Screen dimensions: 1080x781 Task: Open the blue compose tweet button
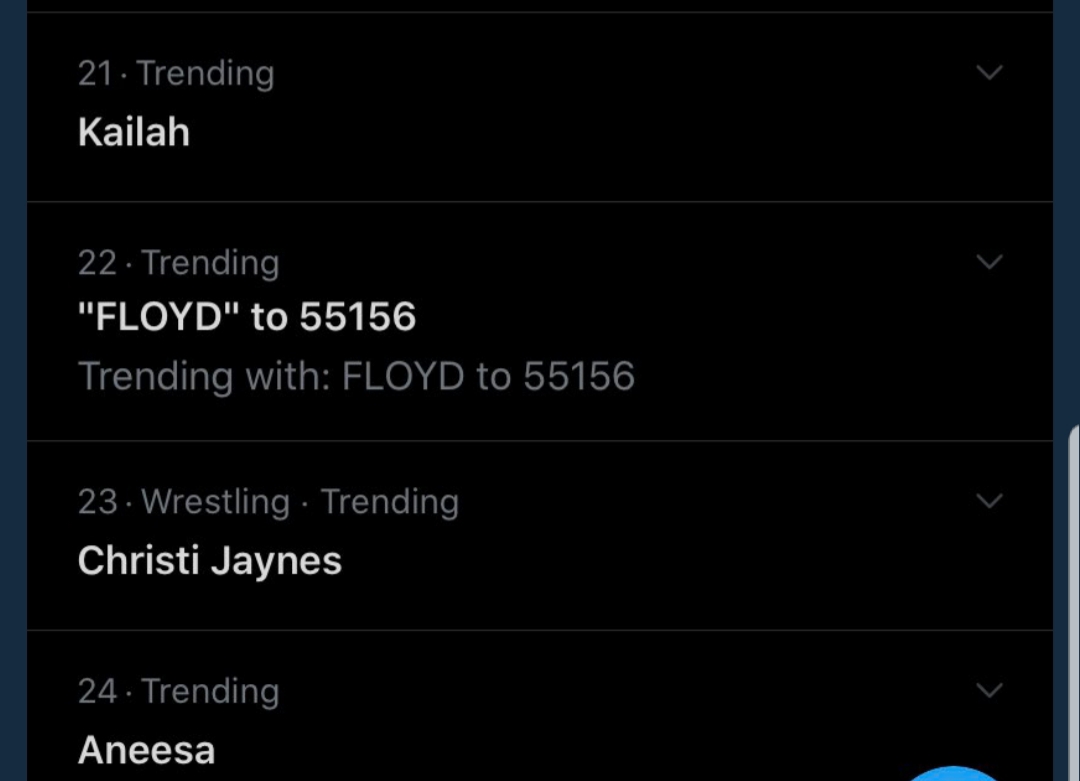[953, 774]
